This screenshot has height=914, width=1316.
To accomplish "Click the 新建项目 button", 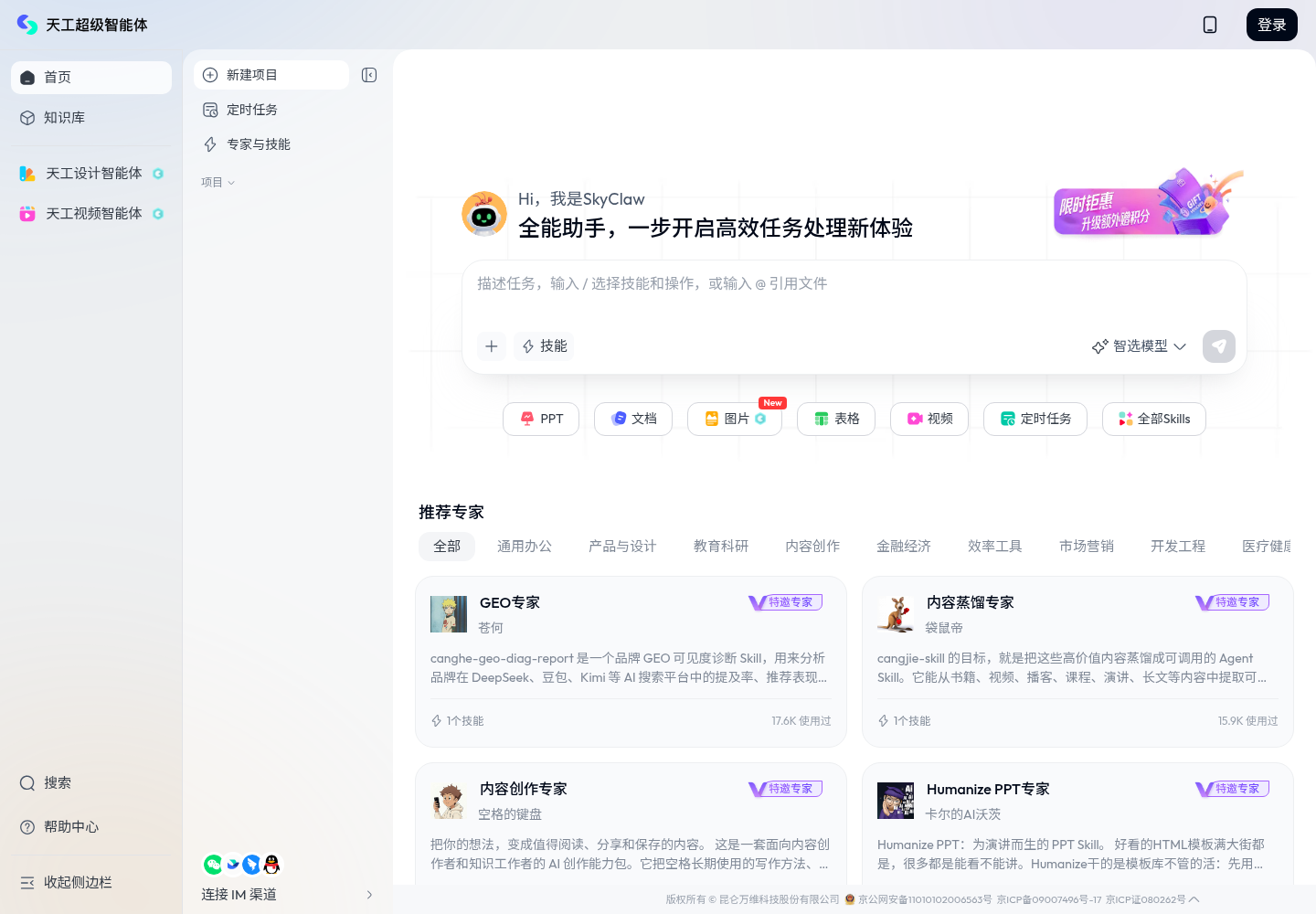I will coord(271,75).
